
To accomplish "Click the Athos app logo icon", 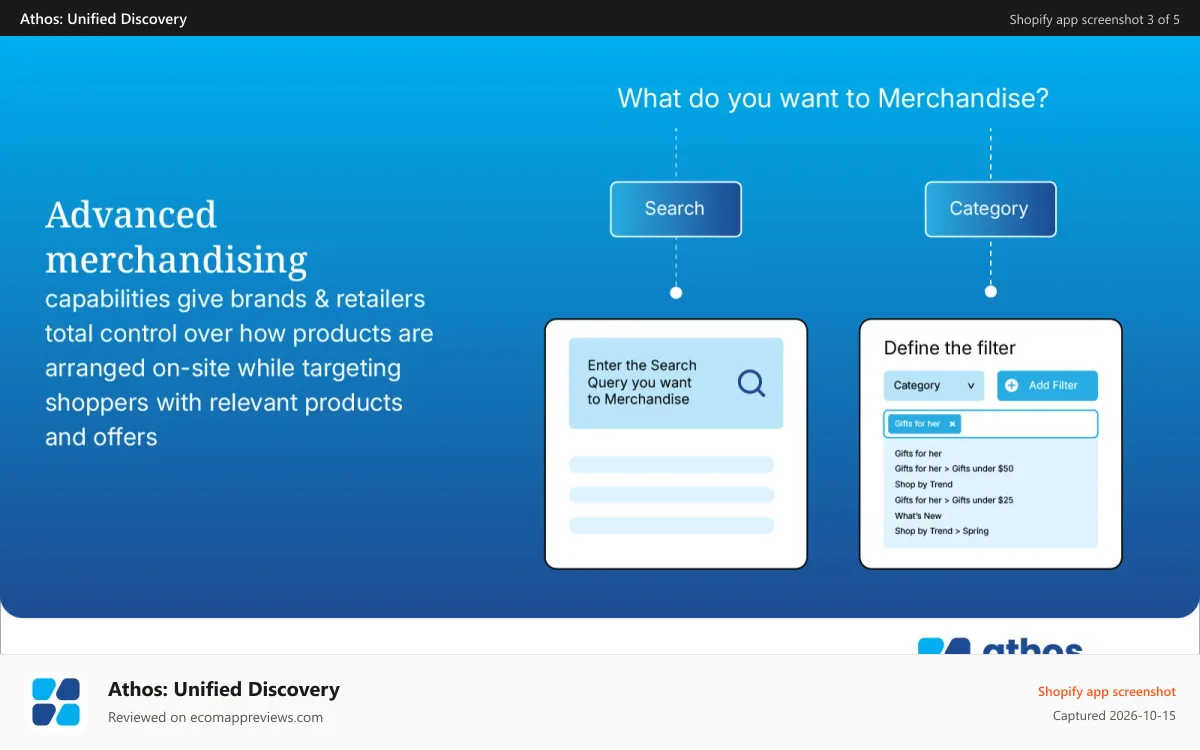I will (x=56, y=702).
